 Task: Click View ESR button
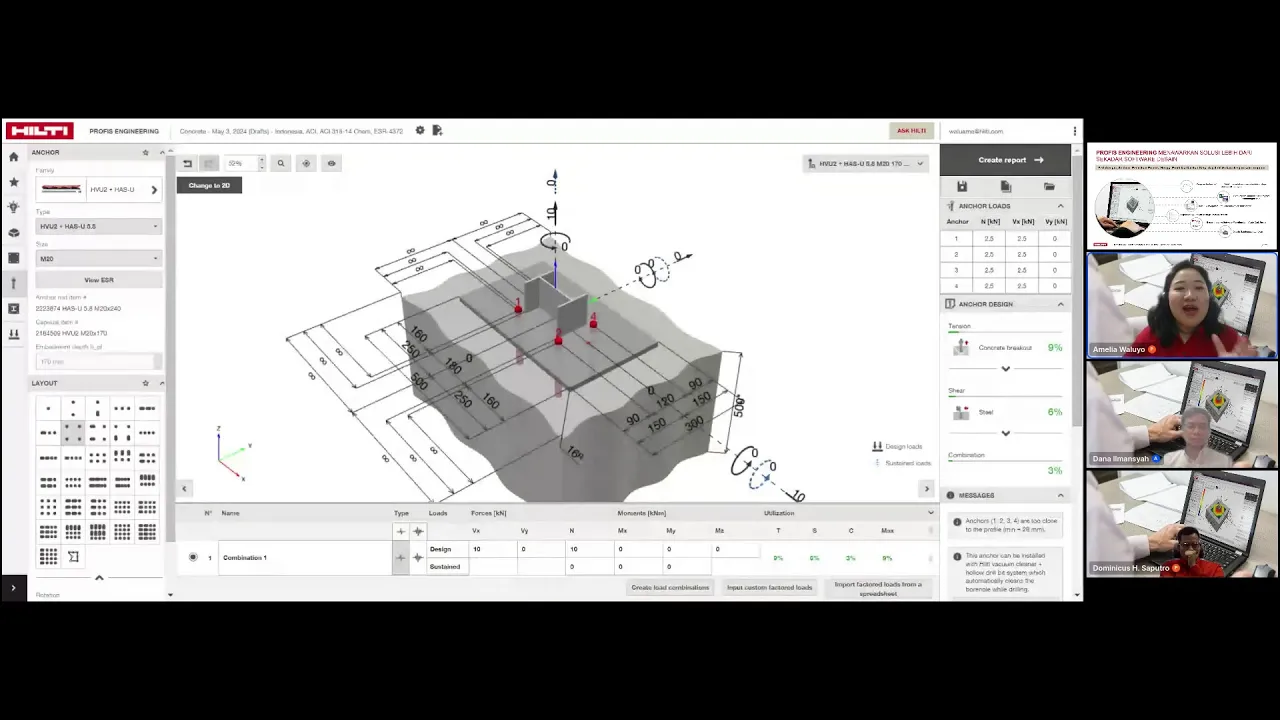pos(99,280)
